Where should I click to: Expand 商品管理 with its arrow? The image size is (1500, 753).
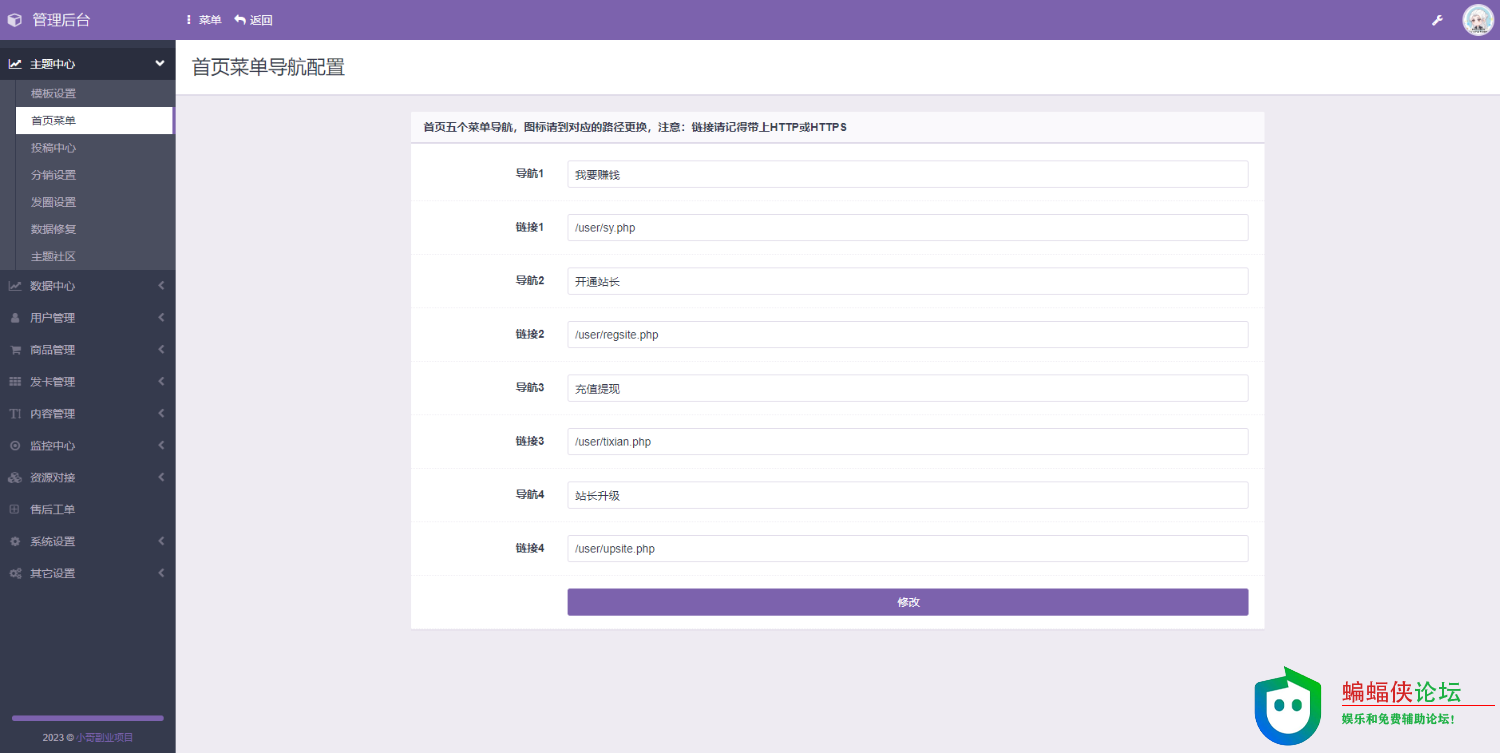[161, 350]
